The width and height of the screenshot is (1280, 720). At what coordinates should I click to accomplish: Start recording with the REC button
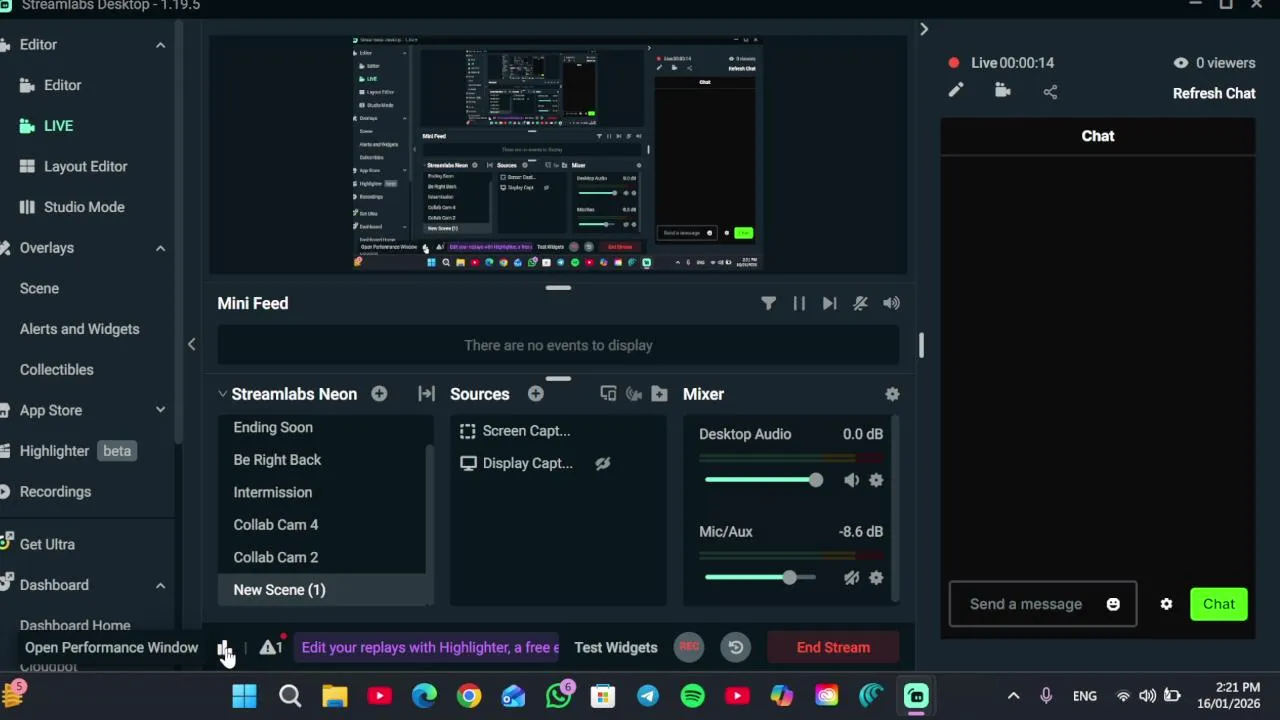click(689, 647)
